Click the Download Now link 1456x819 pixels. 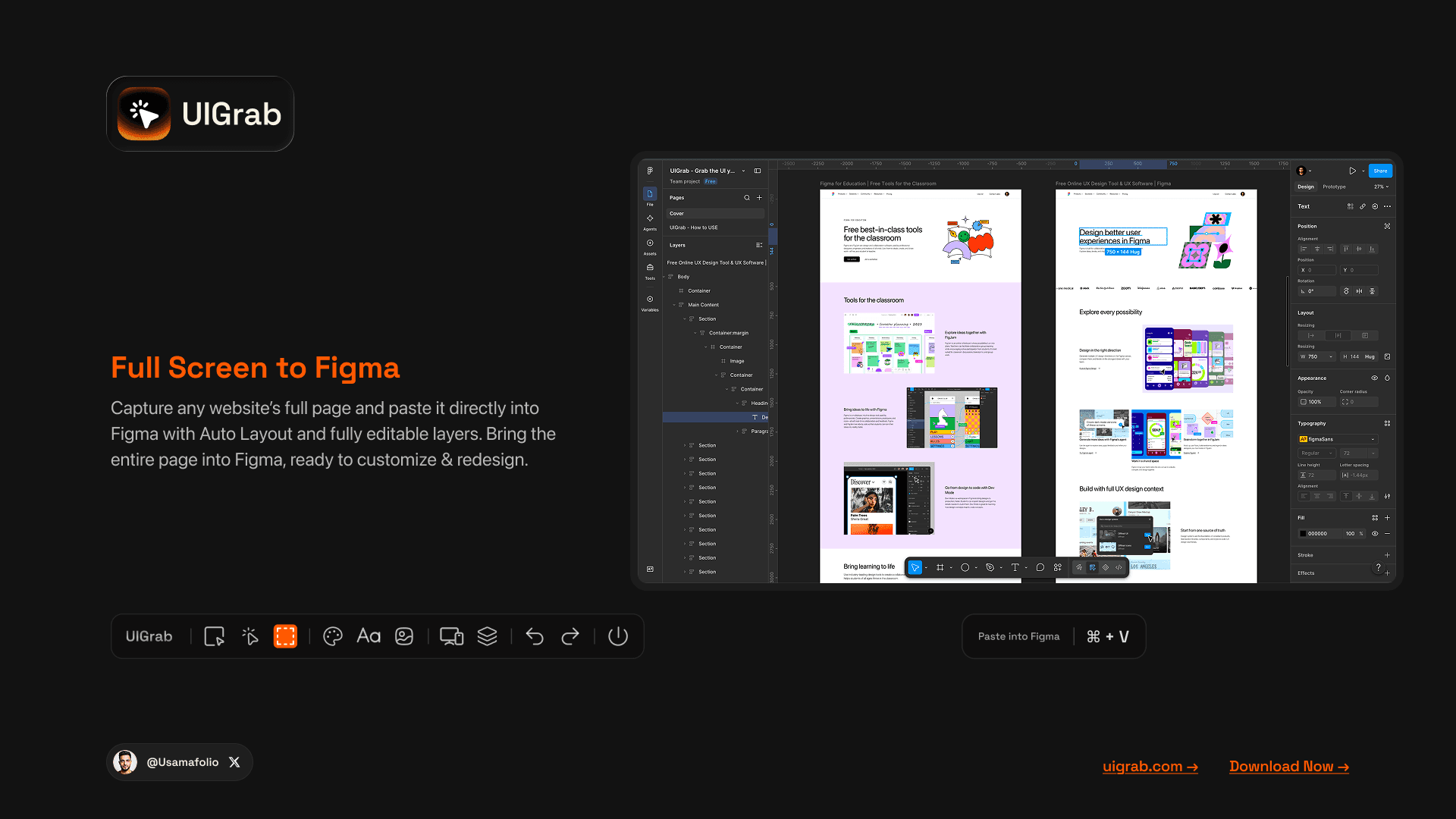[x=1289, y=767]
